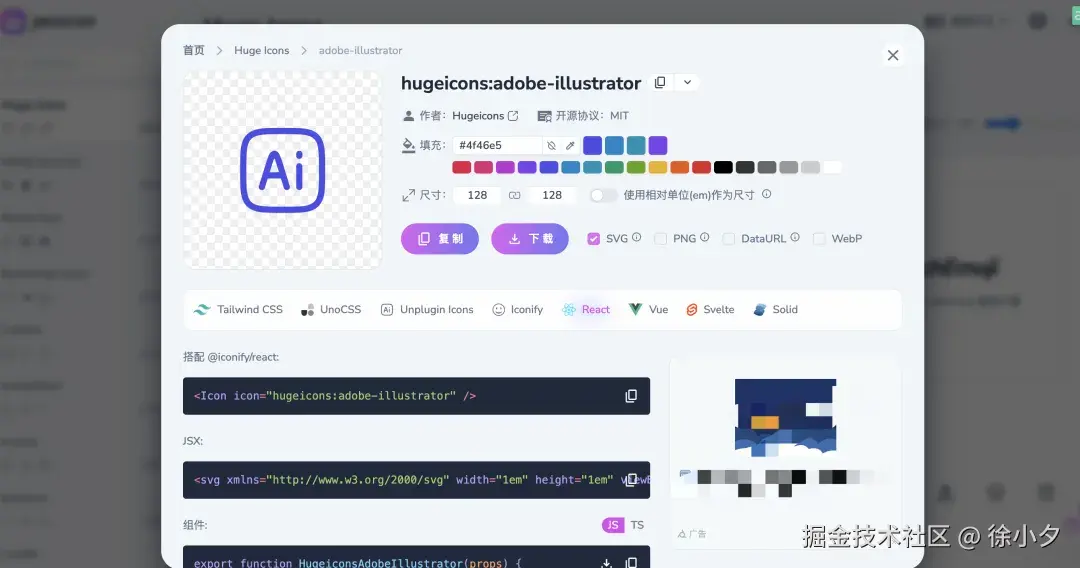Open Huge Icons in the breadcrumb
1080x568 pixels.
pos(262,50)
